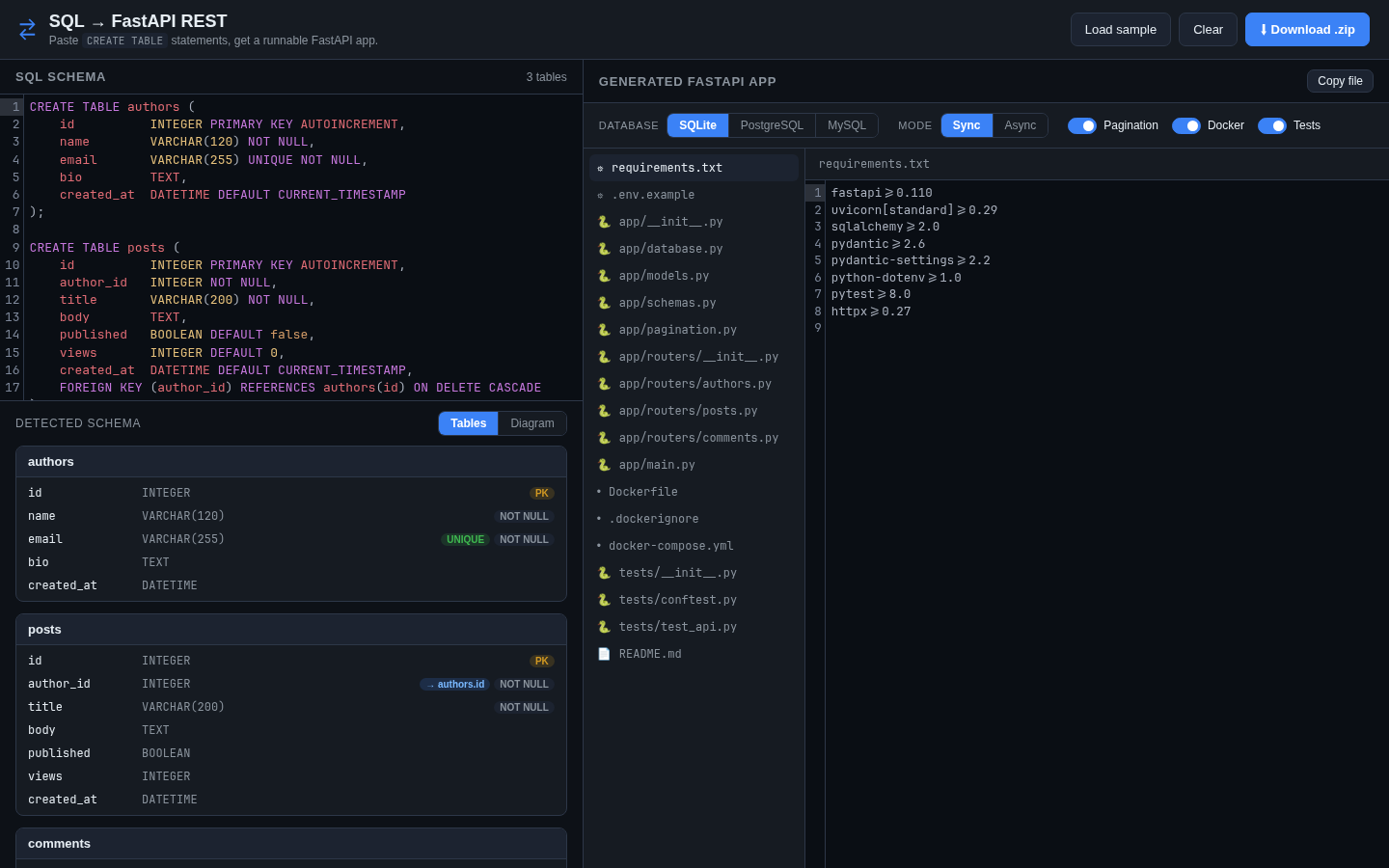Select MySQL as the database
Image resolution: width=1389 pixels, height=868 pixels.
coord(847,125)
